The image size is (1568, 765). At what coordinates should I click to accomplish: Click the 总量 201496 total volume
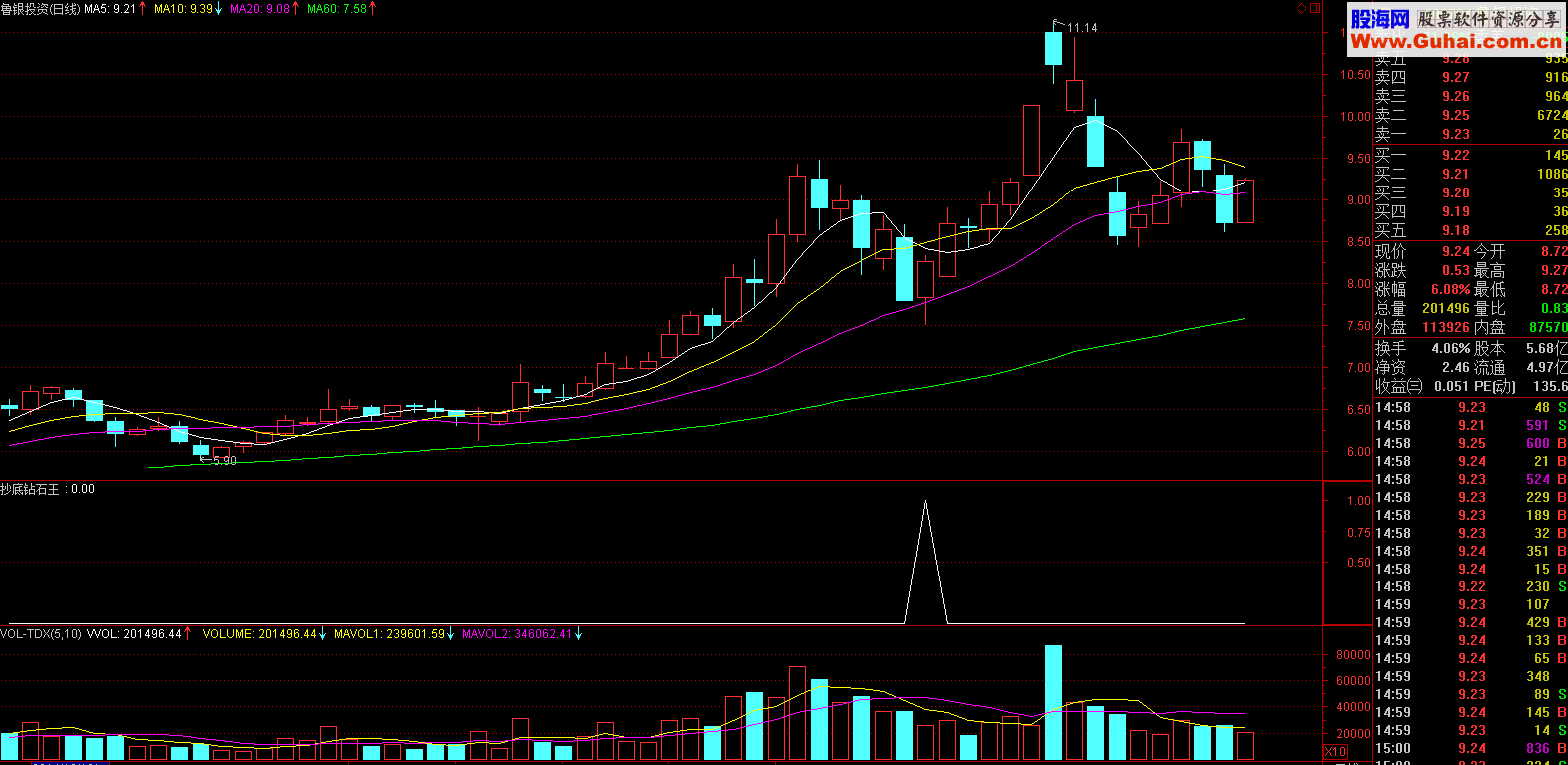(1422, 308)
